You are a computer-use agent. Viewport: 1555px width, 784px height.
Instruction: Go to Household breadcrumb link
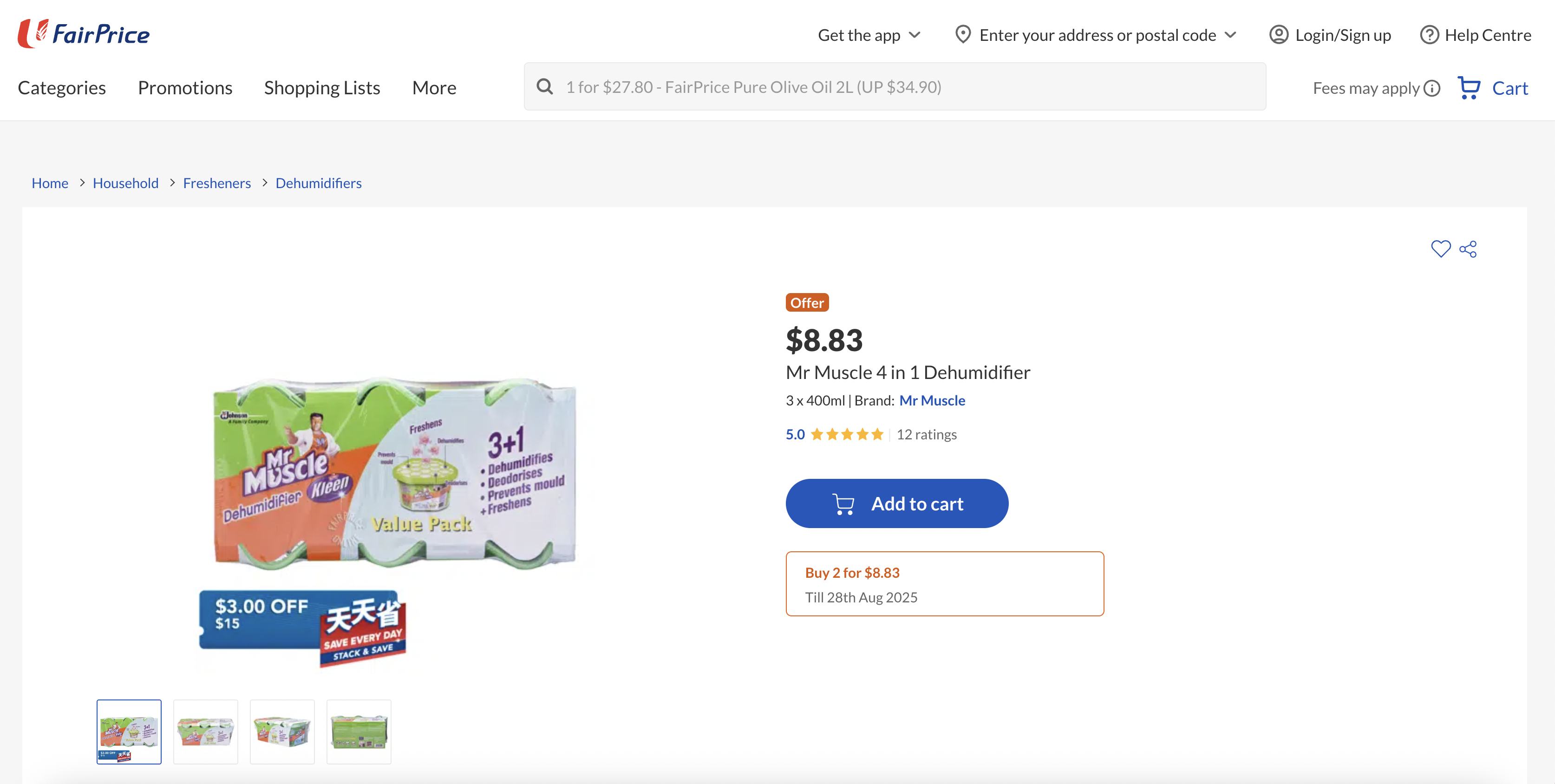coord(125,183)
